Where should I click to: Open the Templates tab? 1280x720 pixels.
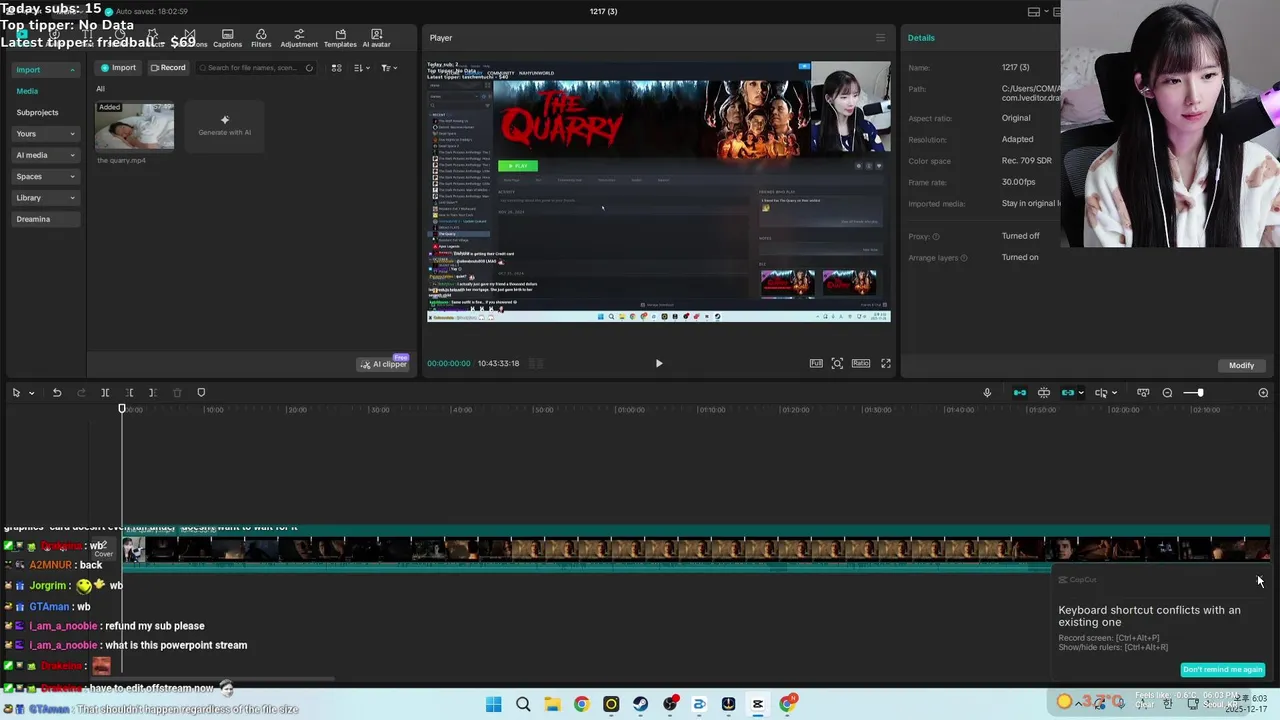pyautogui.click(x=340, y=38)
